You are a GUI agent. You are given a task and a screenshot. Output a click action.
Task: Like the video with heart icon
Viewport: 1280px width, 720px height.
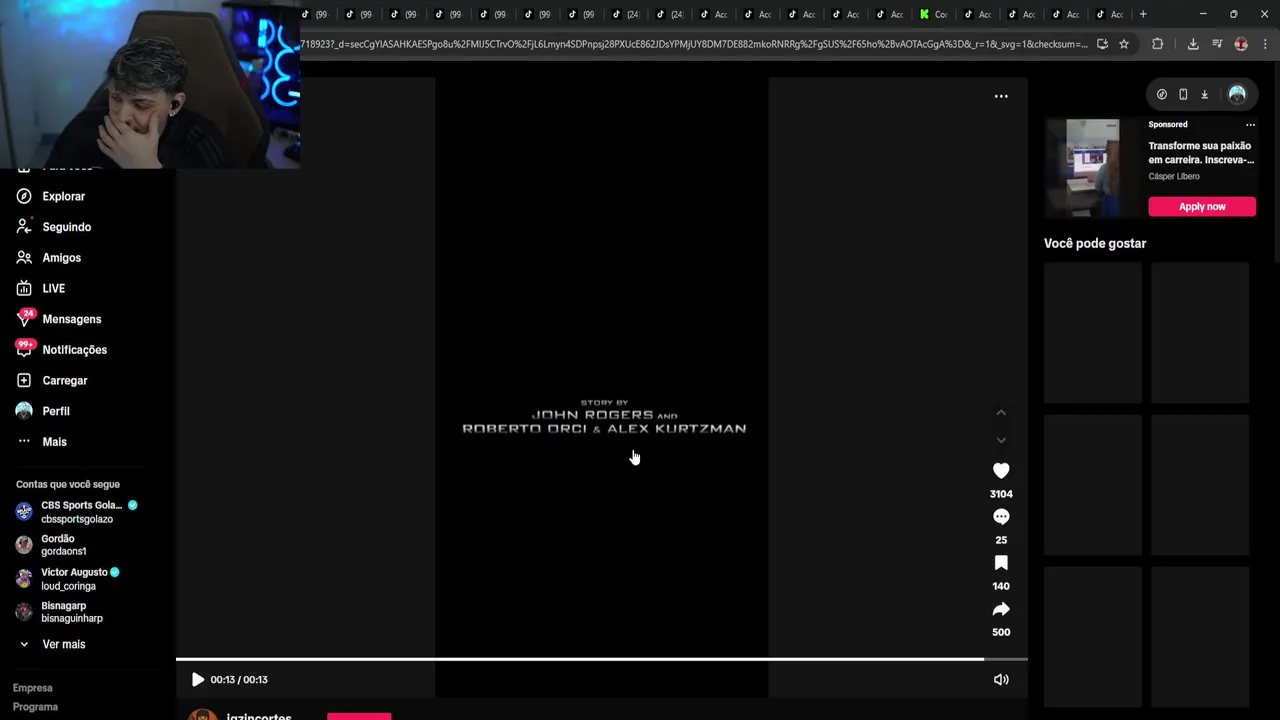click(x=1001, y=470)
